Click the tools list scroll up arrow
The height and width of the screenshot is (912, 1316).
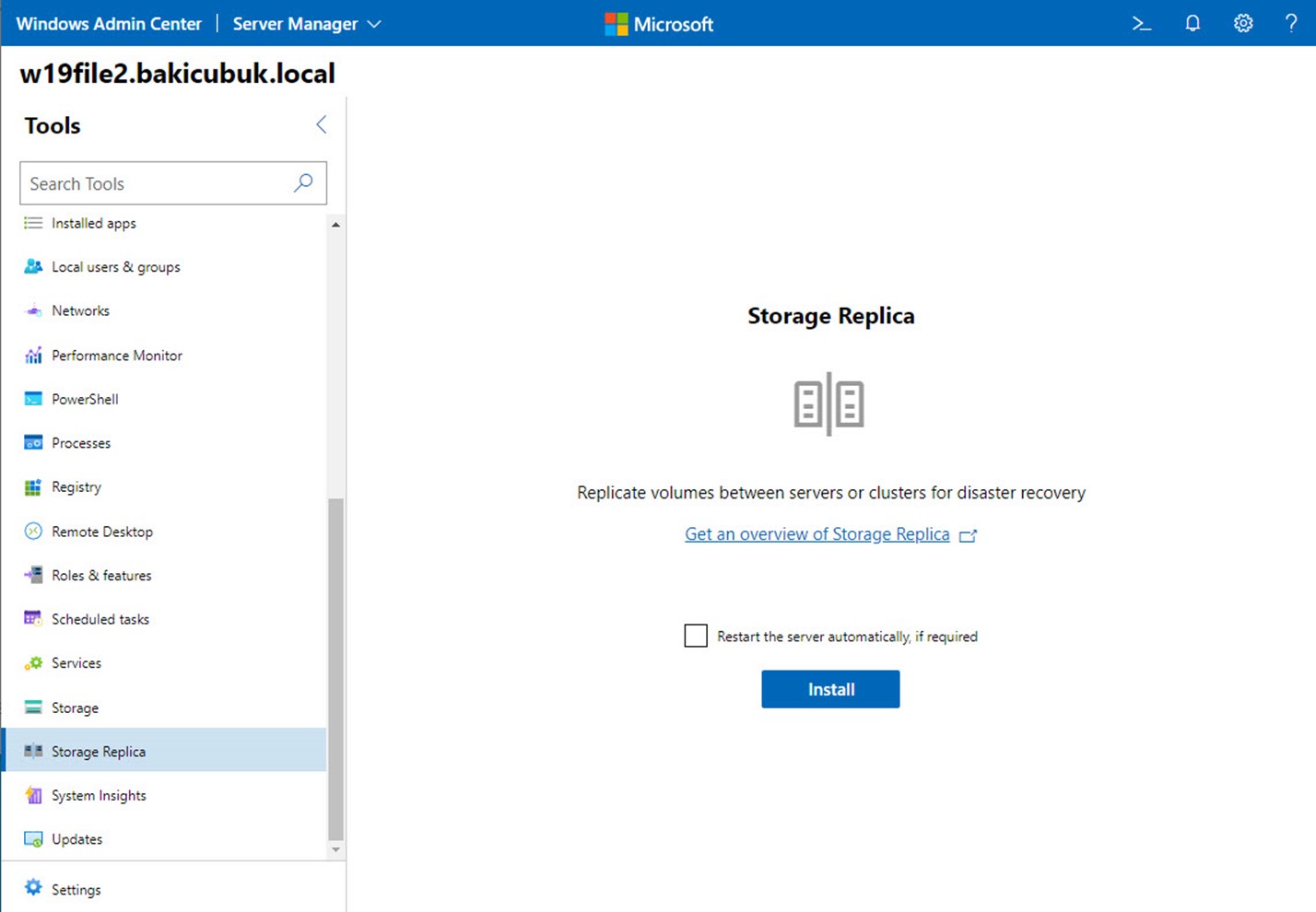335,225
